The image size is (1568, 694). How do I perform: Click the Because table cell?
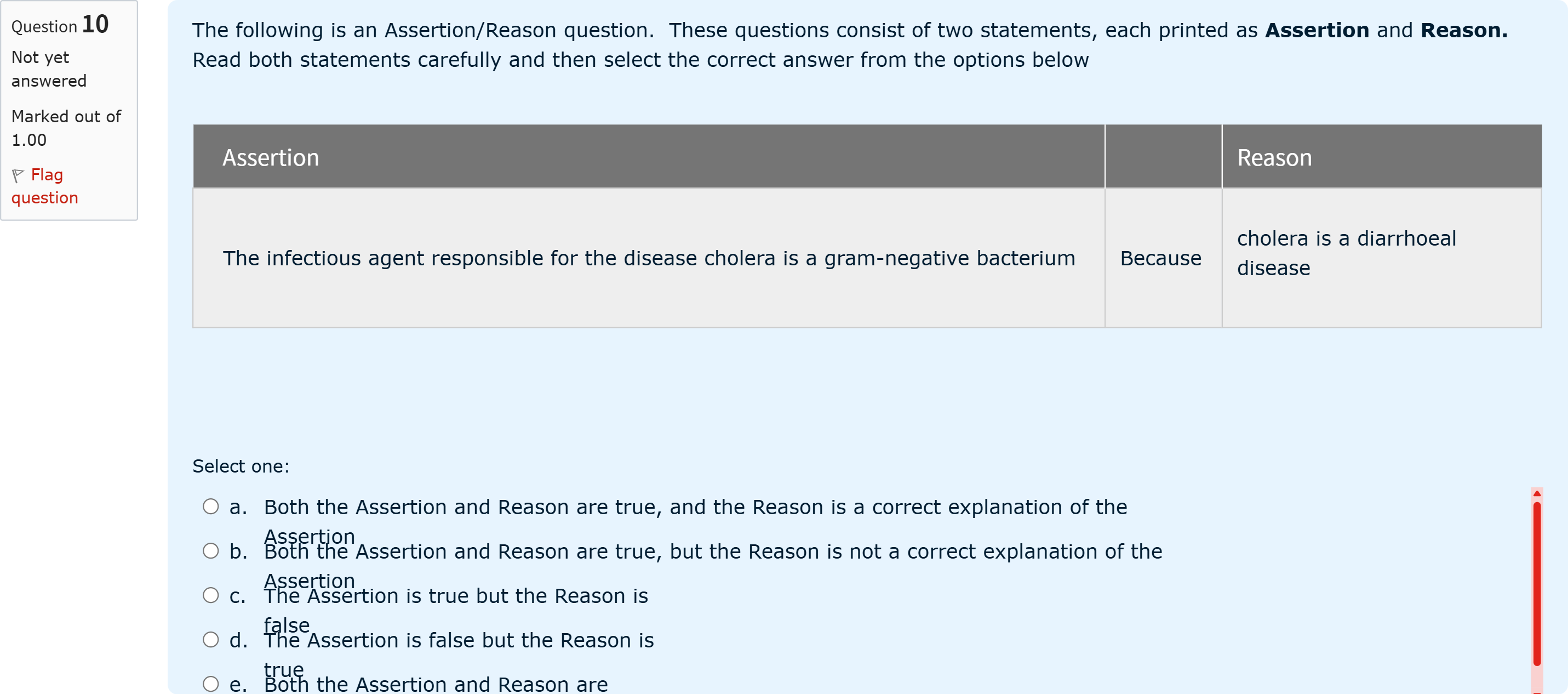1163,258
